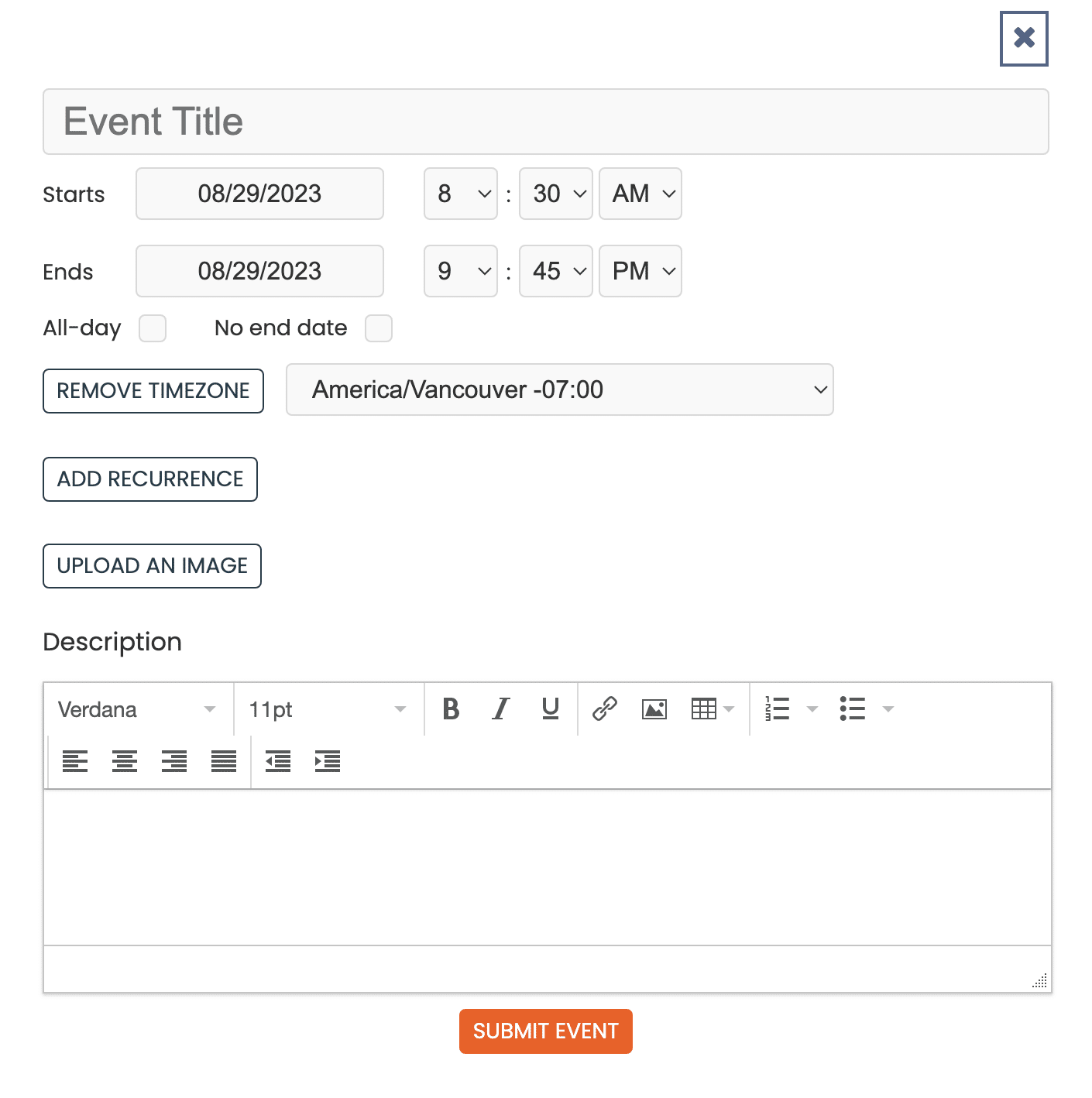The height and width of the screenshot is (1098, 1092).
Task: Apply underline formatting
Action: 550,709
